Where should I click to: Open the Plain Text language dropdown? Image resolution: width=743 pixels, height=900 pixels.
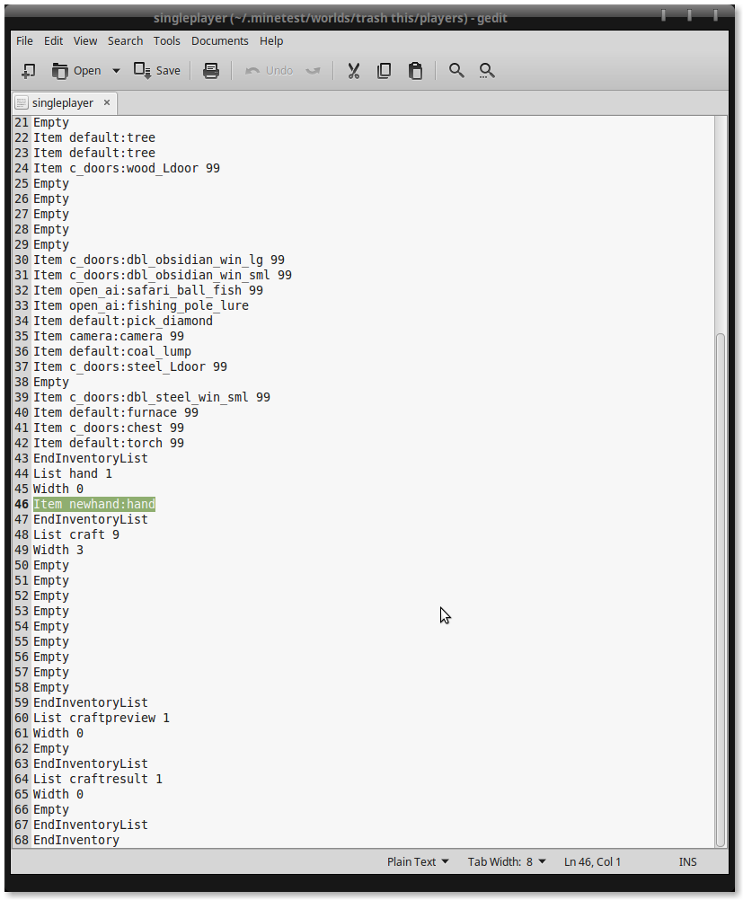coord(418,862)
